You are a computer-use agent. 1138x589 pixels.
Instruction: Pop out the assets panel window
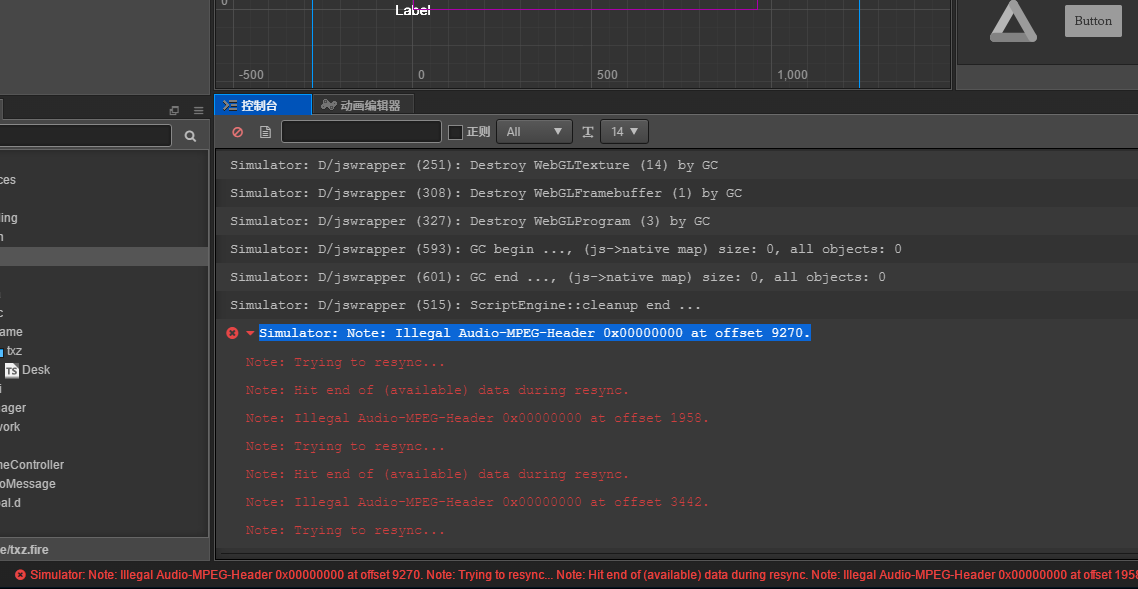[x=174, y=110]
